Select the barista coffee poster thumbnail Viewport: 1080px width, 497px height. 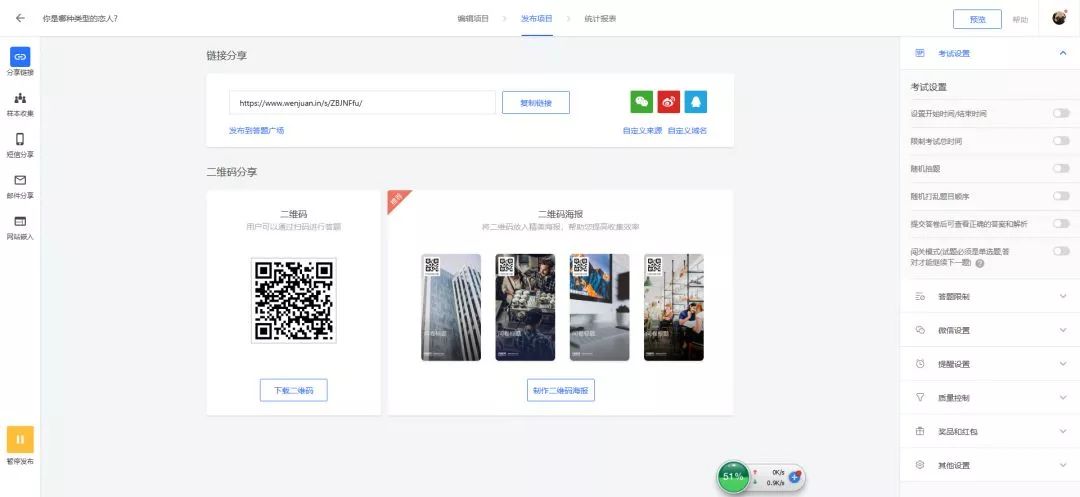pyautogui.click(x=526, y=307)
